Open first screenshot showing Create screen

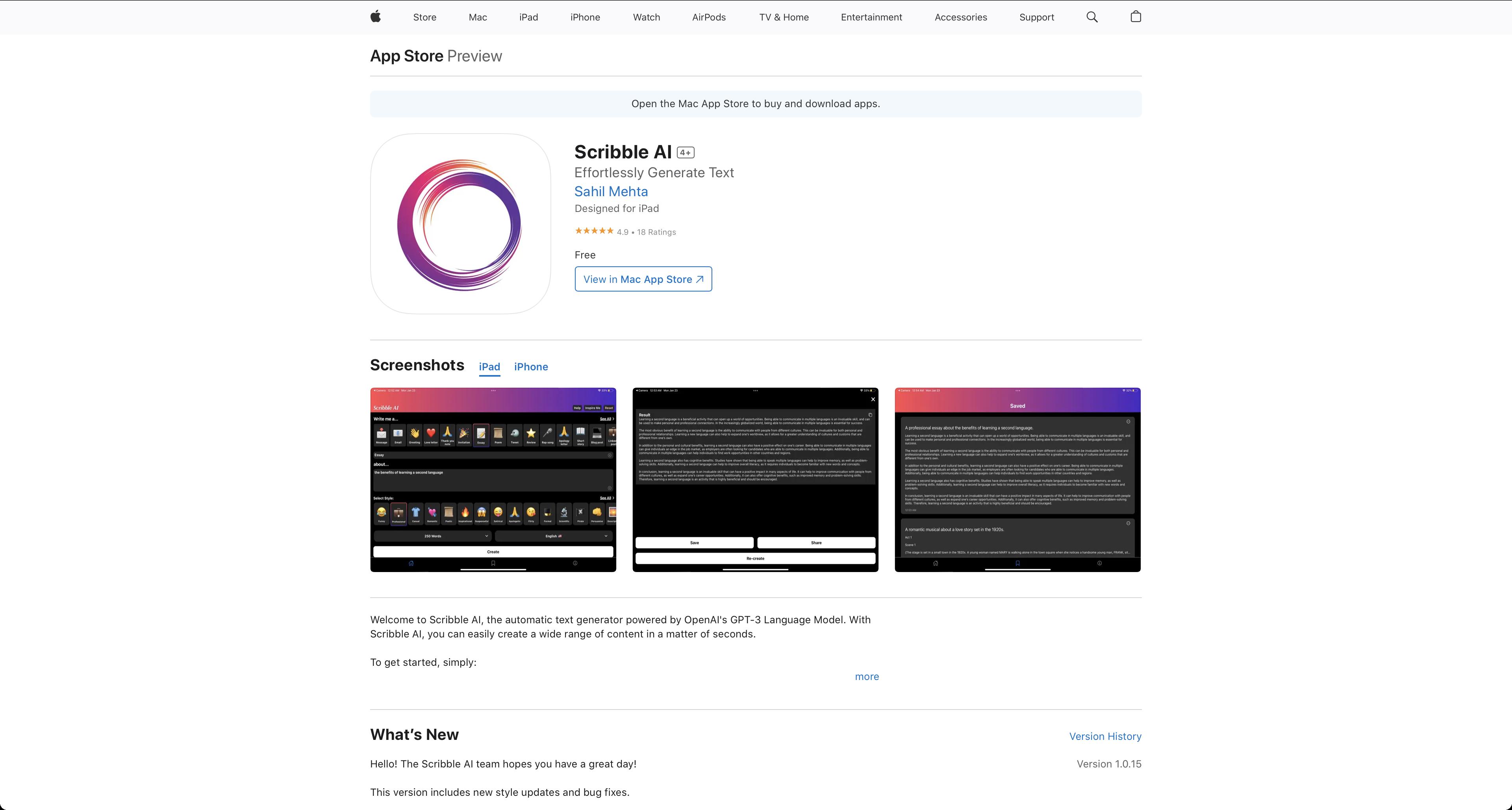(493, 479)
